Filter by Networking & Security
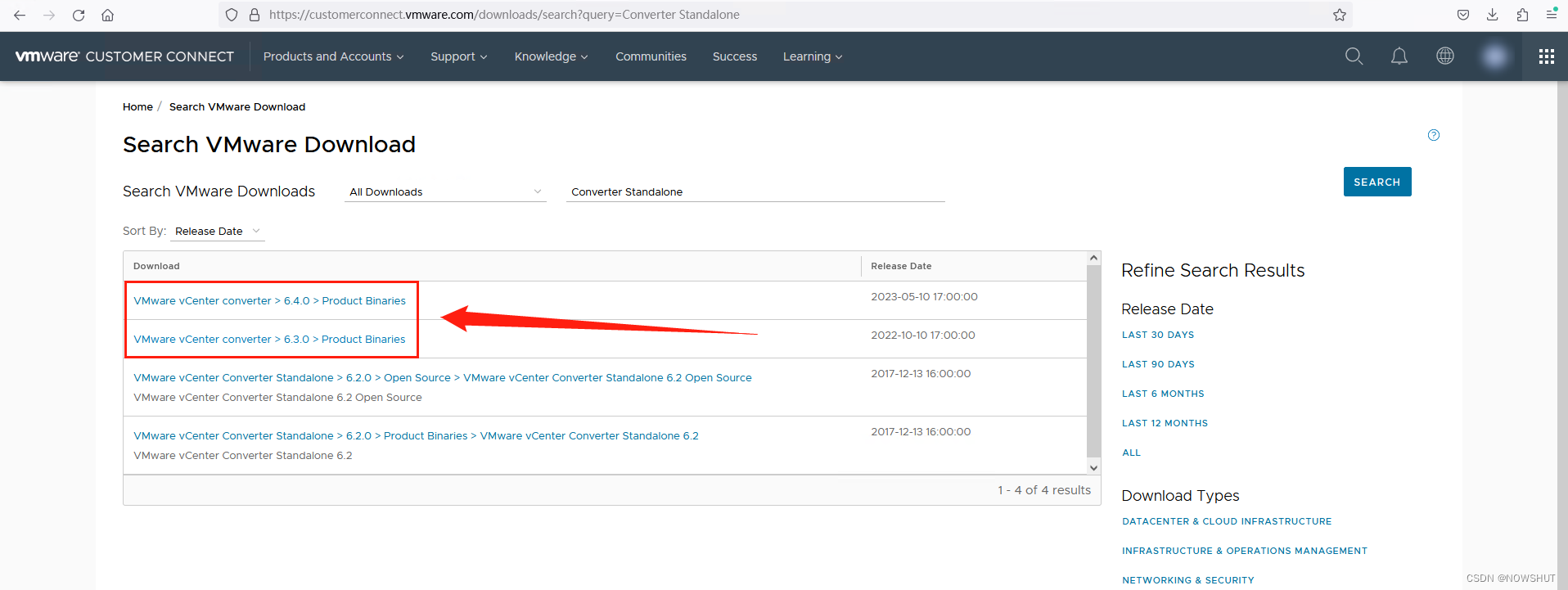Viewport: 1568px width, 590px height. coord(1188,580)
